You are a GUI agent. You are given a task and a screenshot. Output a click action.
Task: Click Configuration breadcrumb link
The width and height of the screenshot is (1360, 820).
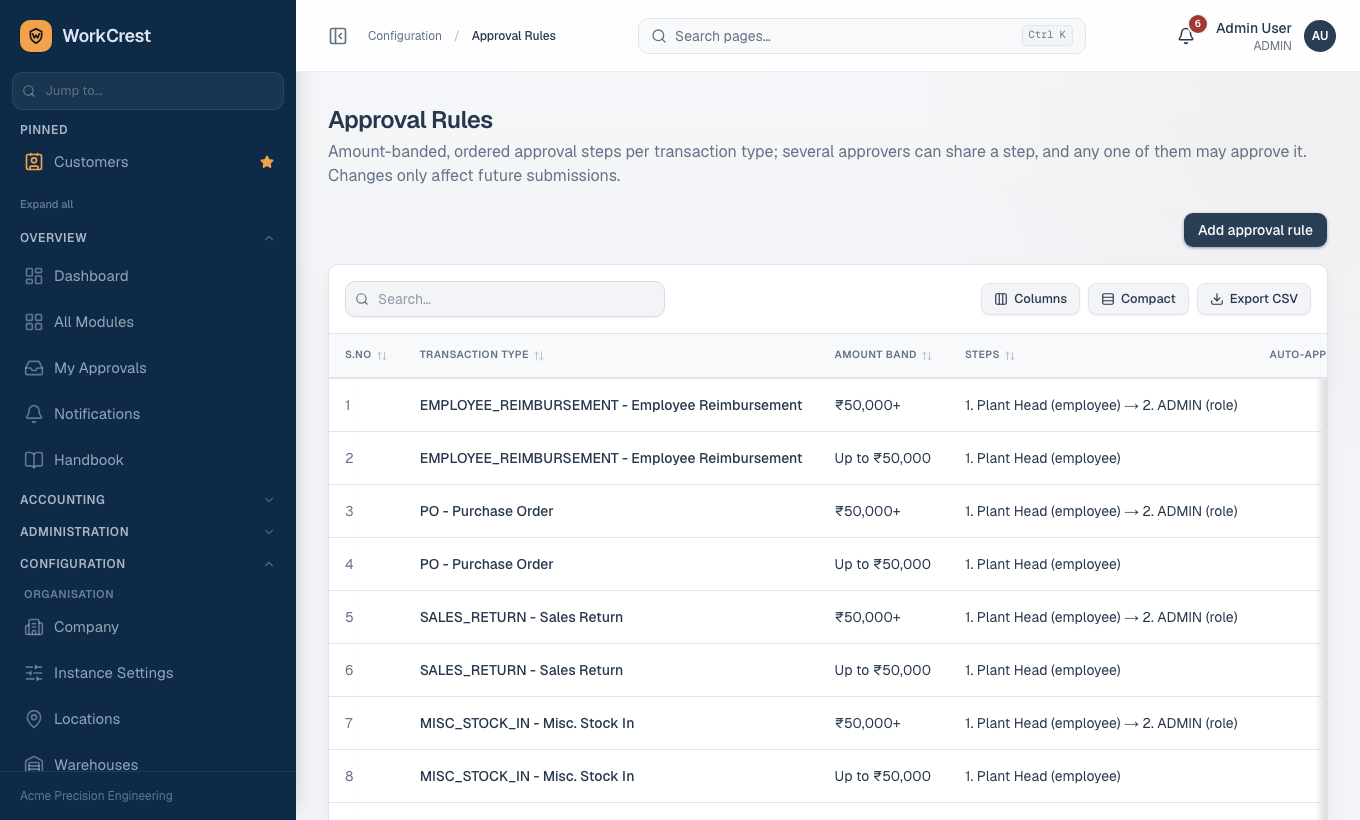[x=405, y=36]
